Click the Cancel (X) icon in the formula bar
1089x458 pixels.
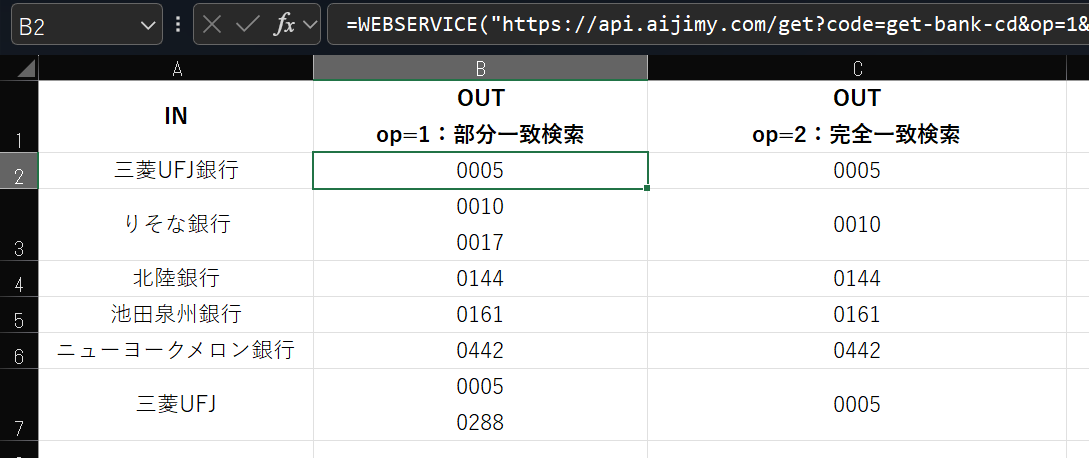click(x=212, y=25)
